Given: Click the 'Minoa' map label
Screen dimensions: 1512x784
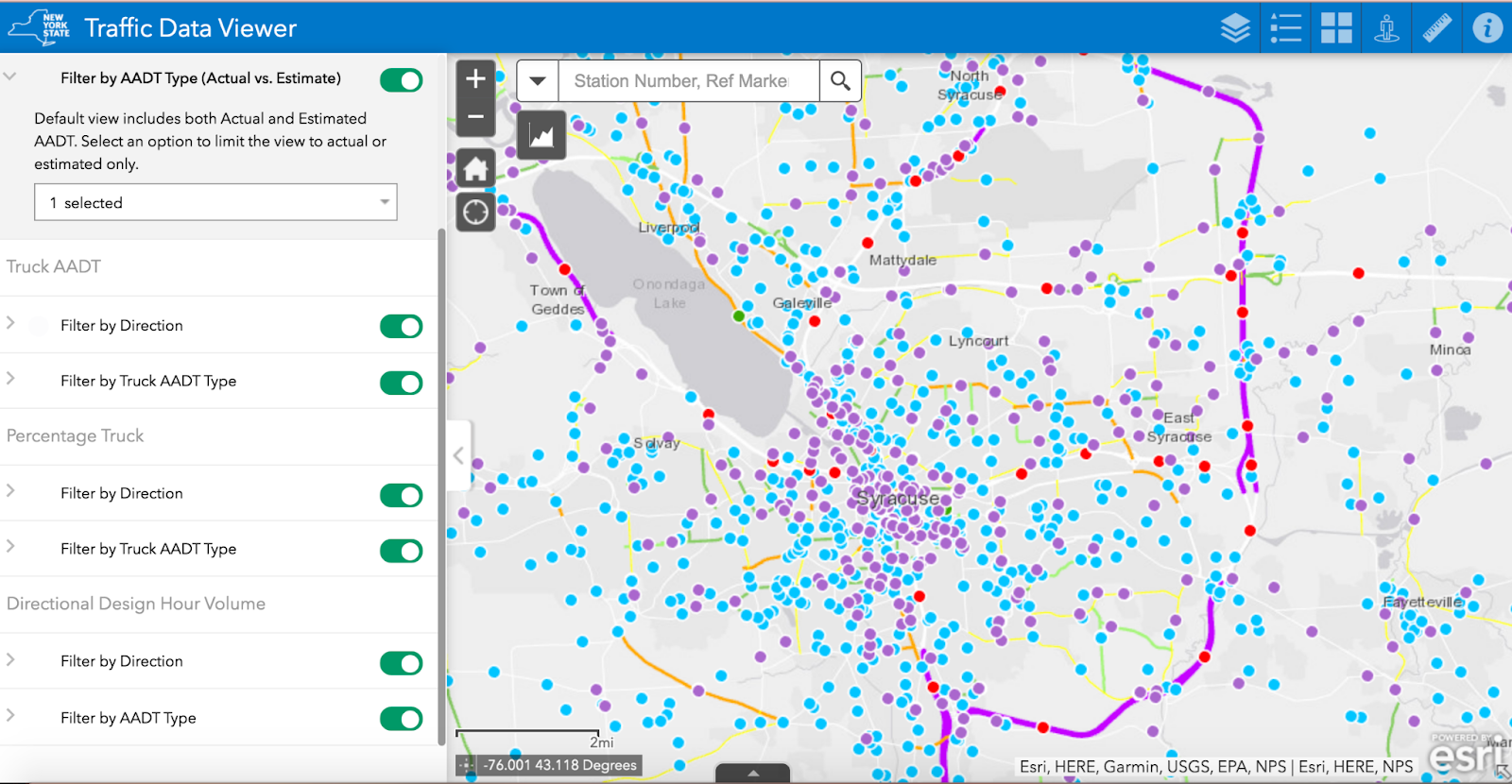Looking at the screenshot, I should click(1450, 349).
